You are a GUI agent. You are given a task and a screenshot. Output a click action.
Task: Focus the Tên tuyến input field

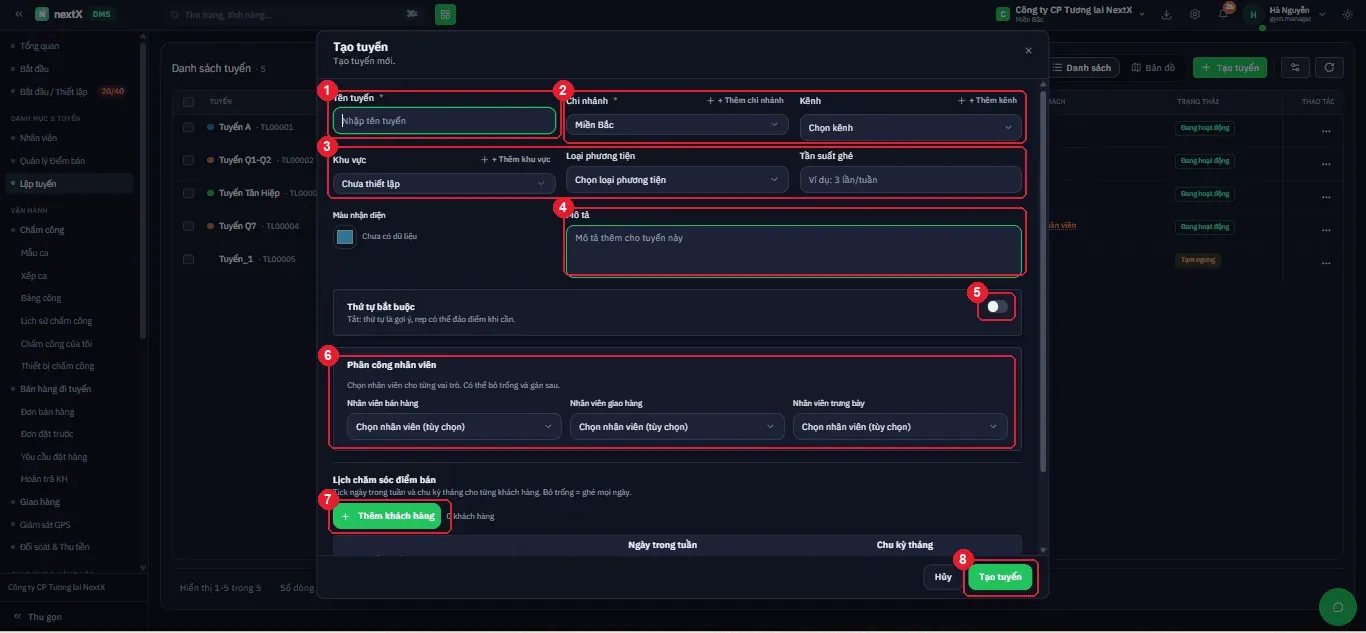click(x=444, y=120)
